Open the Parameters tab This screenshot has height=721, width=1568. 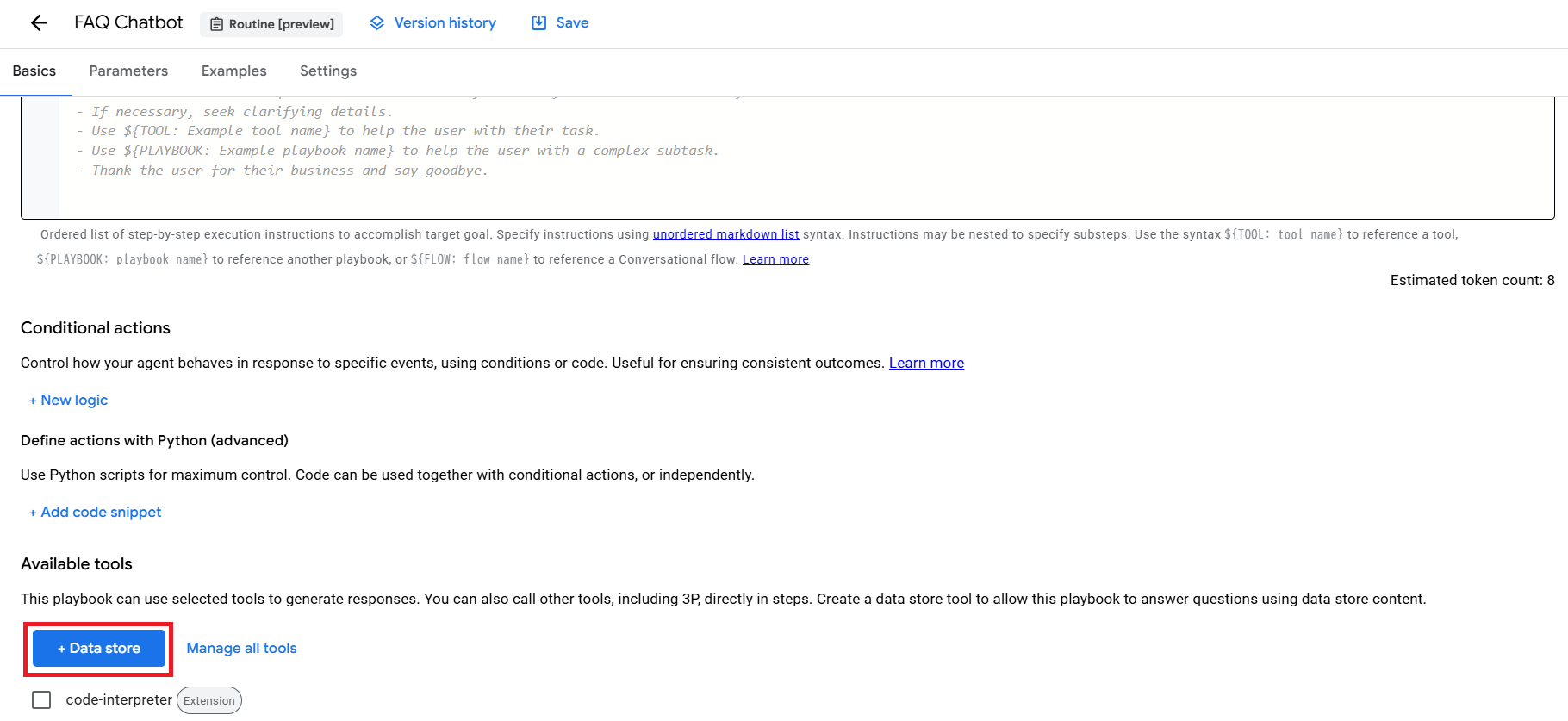[128, 71]
